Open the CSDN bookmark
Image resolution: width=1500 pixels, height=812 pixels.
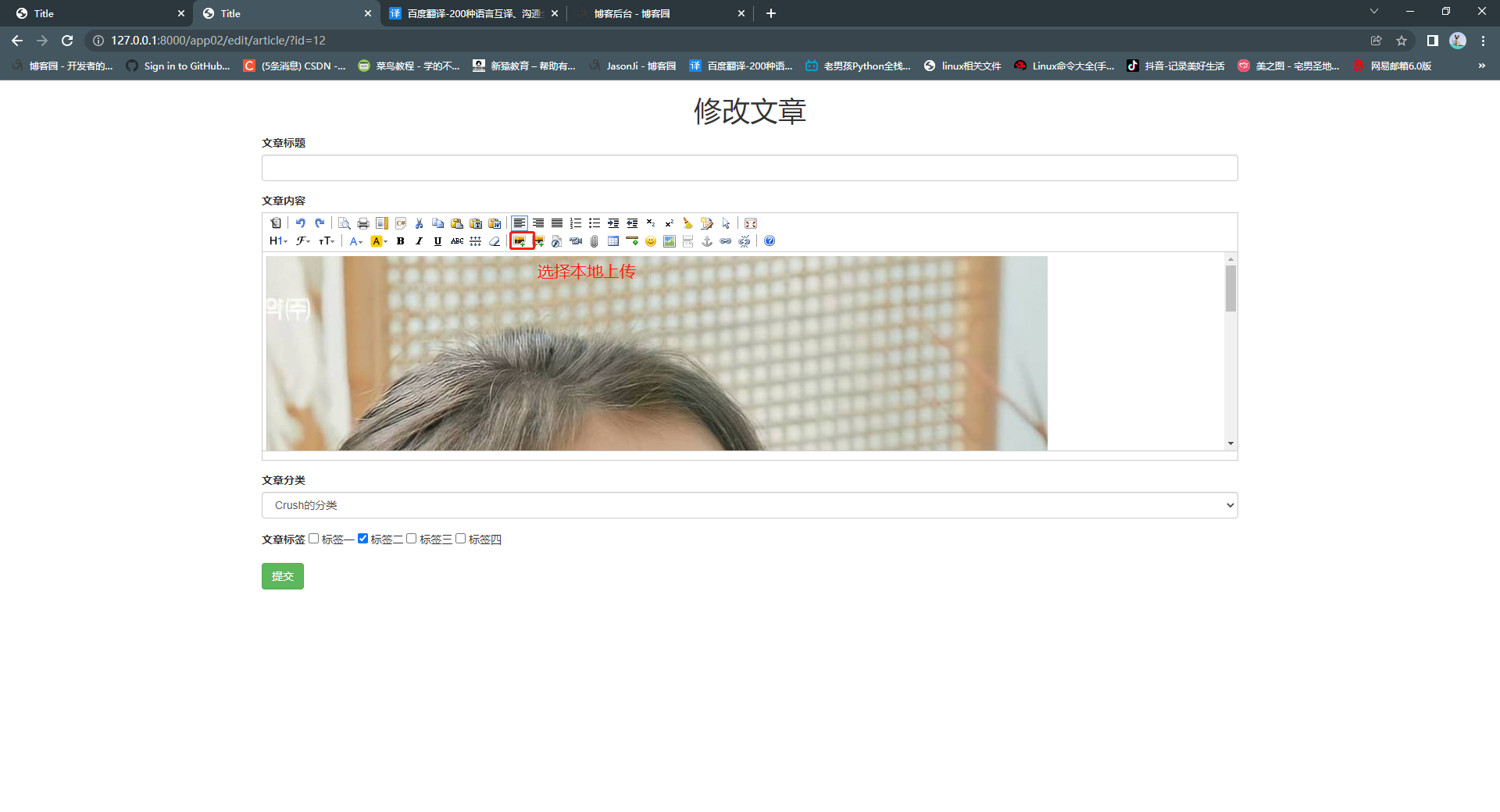295,66
